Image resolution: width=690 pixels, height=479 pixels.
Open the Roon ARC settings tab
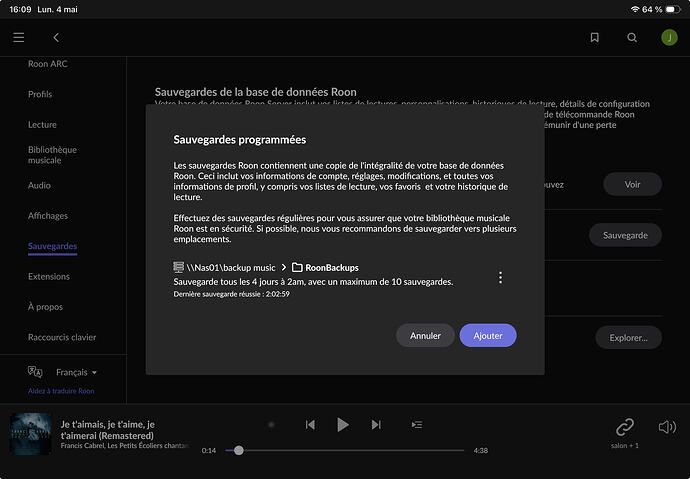click(48, 64)
